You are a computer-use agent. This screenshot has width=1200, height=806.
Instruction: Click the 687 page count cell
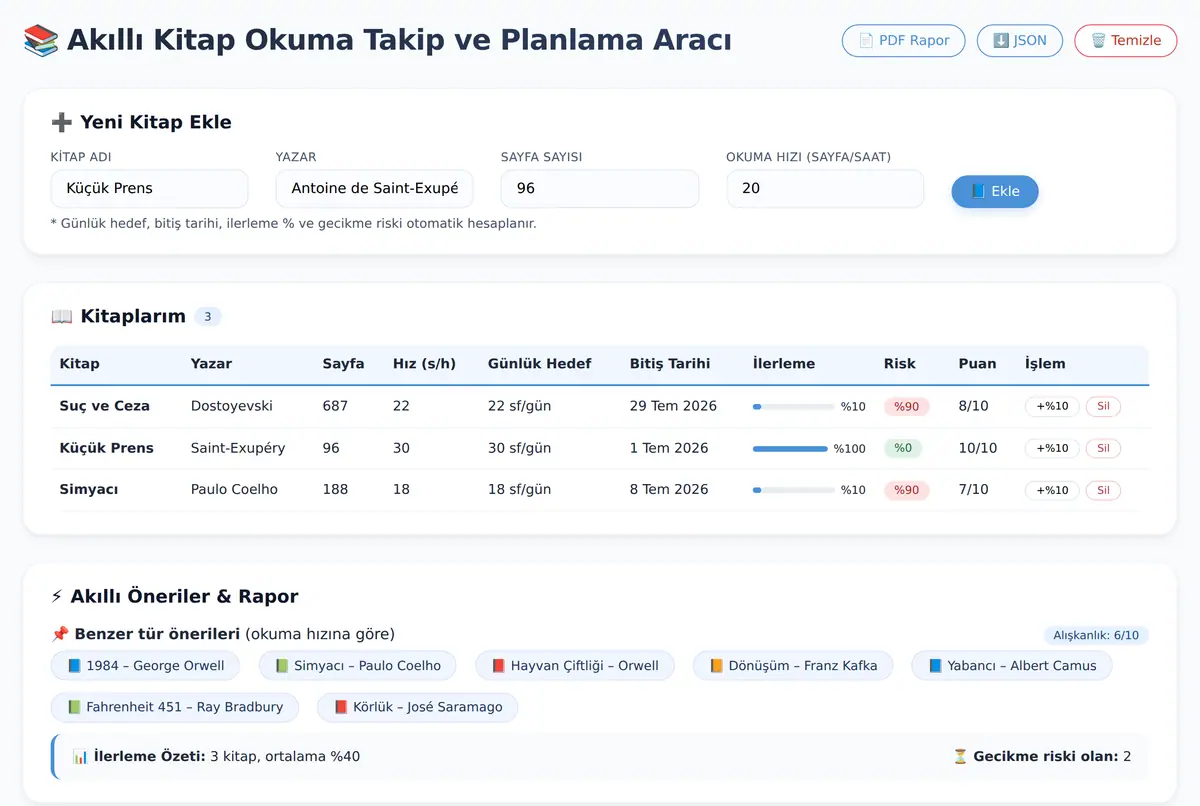click(x=336, y=407)
